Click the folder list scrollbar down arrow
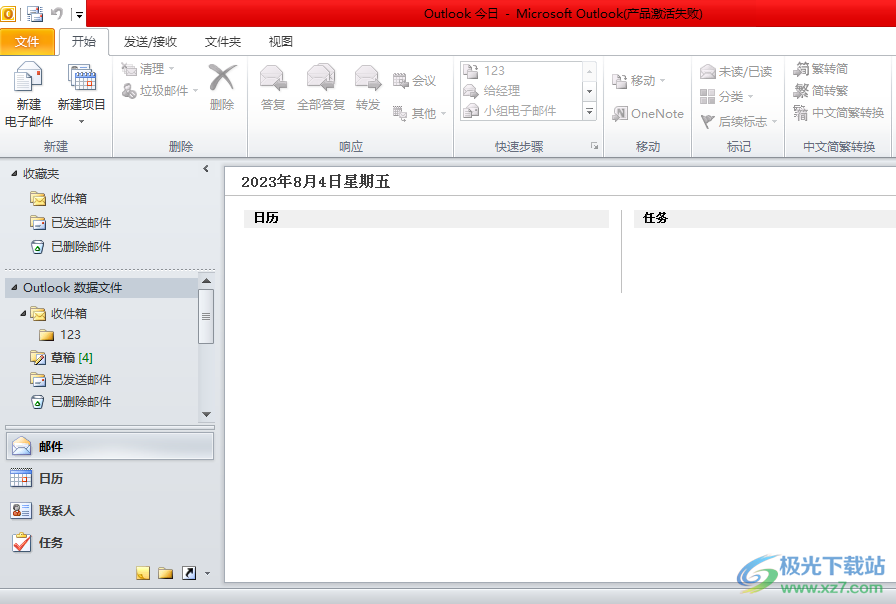Viewport: 896px width, 604px height. click(x=206, y=414)
